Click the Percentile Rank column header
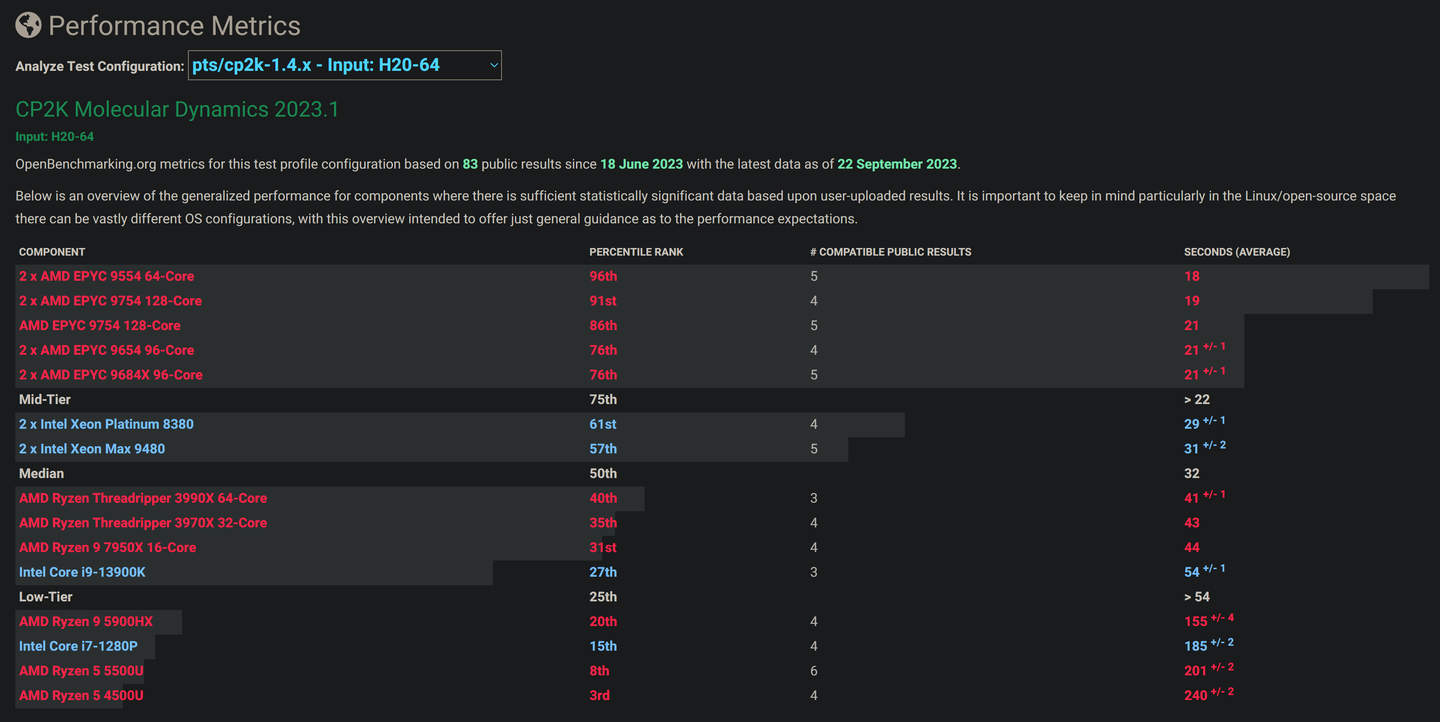1440x722 pixels. [x=636, y=252]
